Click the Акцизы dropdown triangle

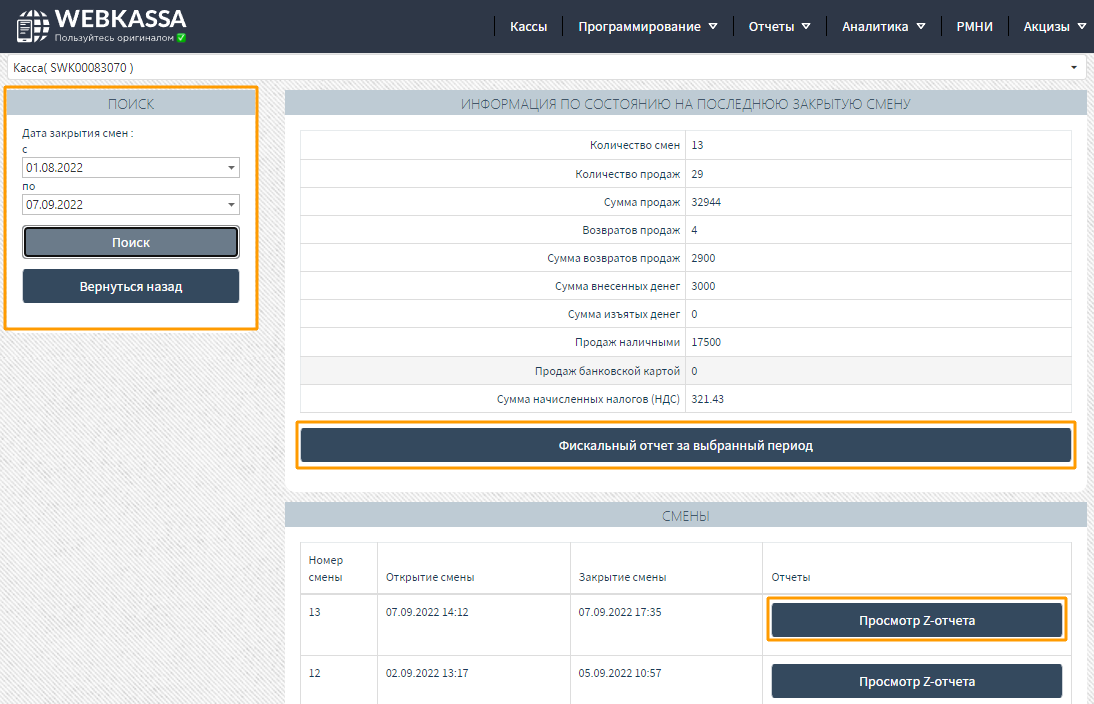pos(1081,27)
